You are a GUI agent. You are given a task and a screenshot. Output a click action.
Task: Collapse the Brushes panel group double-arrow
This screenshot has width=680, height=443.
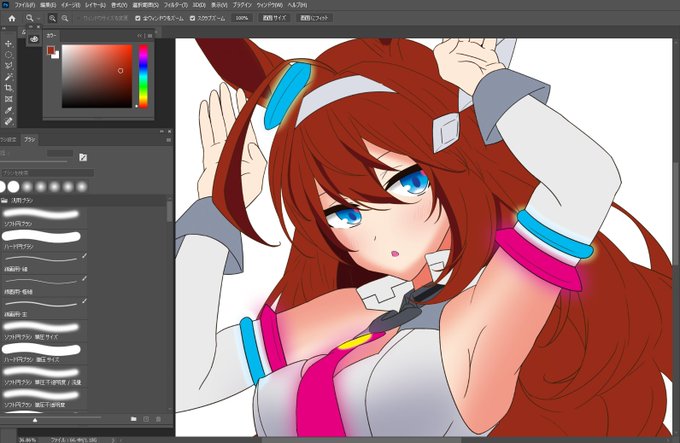point(162,131)
